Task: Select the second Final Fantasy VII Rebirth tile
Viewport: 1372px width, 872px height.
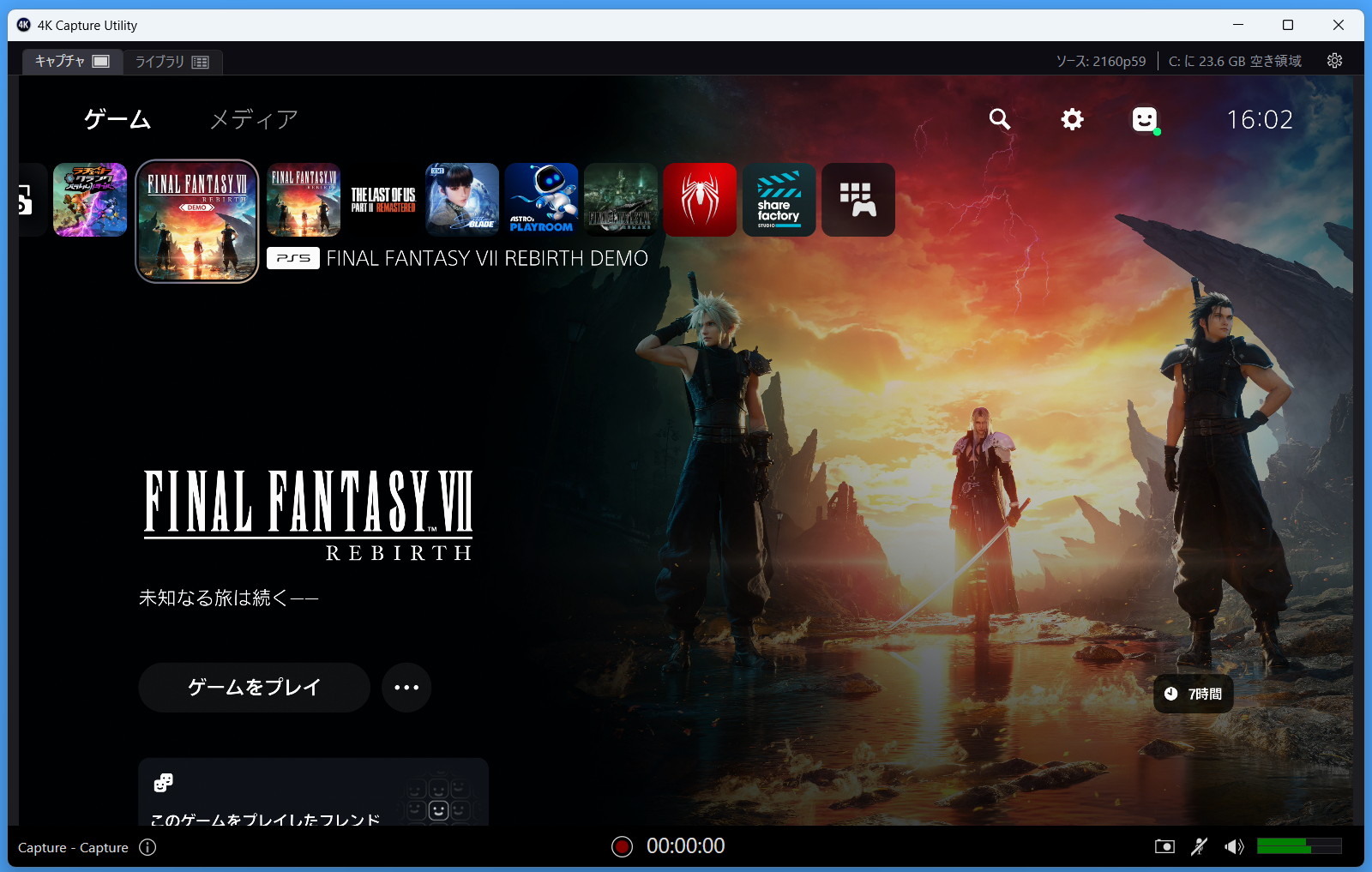Action: [304, 200]
